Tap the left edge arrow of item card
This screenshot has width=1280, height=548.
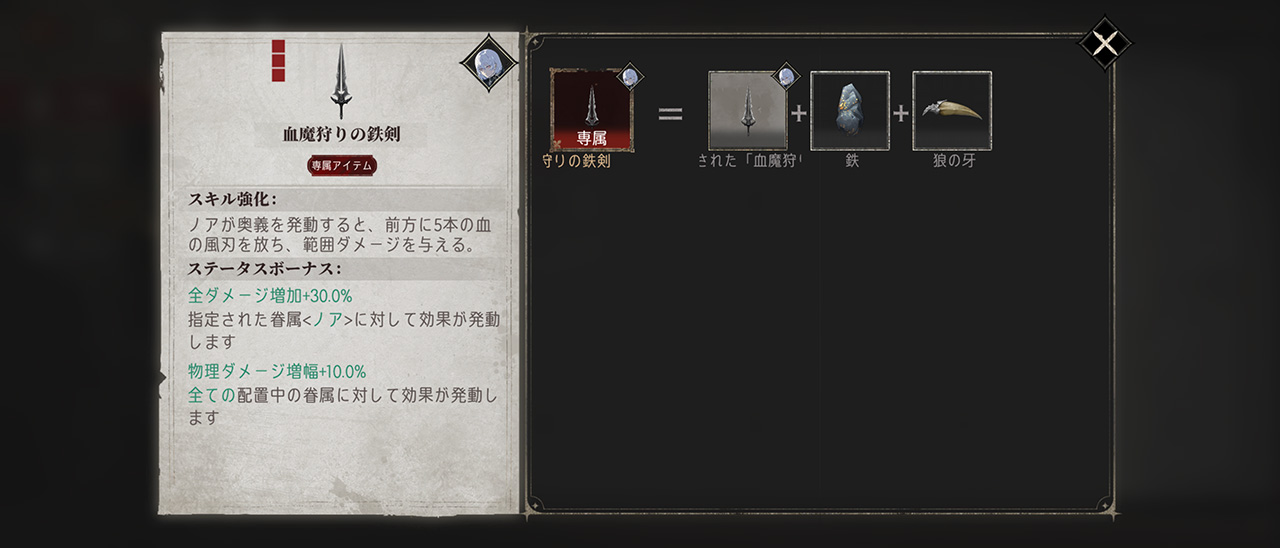161,378
